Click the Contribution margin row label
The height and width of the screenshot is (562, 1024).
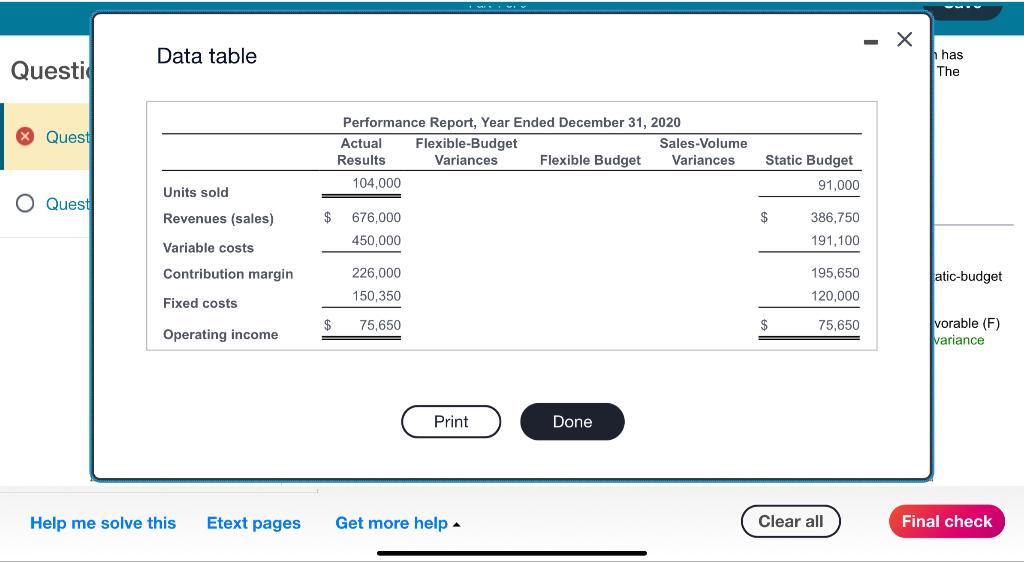click(228, 274)
